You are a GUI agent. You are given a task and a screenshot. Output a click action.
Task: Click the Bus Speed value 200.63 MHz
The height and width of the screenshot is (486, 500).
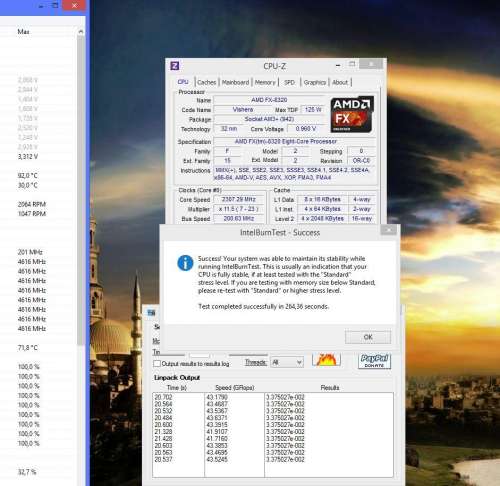239,219
